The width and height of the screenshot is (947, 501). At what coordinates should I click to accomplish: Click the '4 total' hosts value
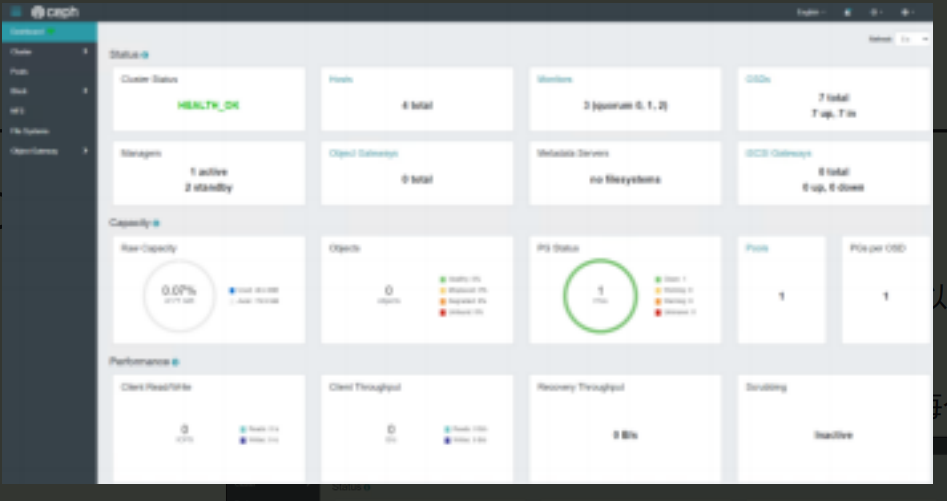pyautogui.click(x=417, y=105)
